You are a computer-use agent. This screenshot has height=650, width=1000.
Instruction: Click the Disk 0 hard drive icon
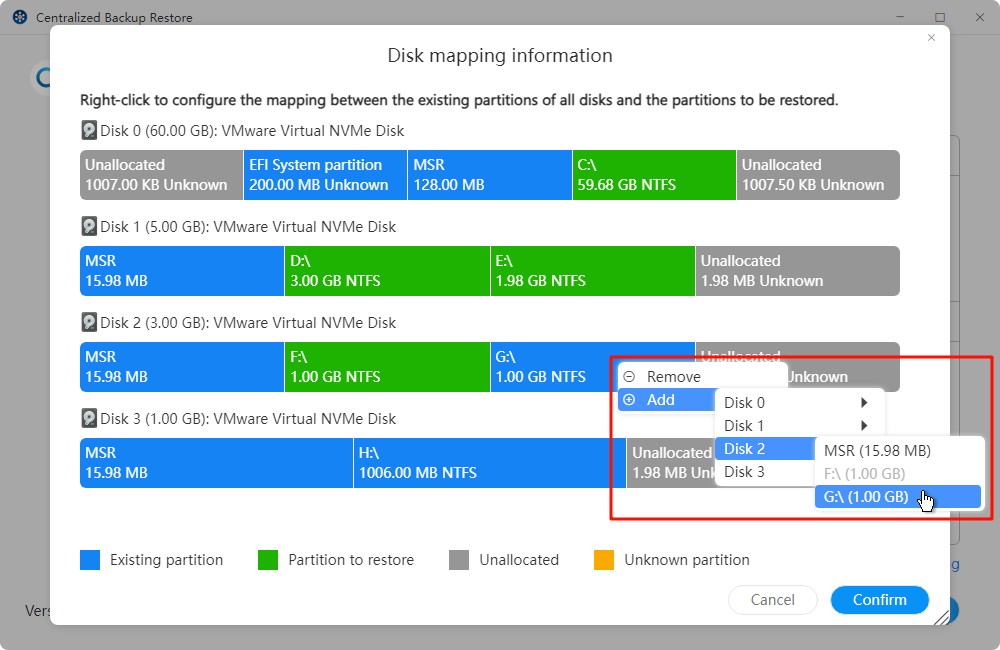pos(89,131)
